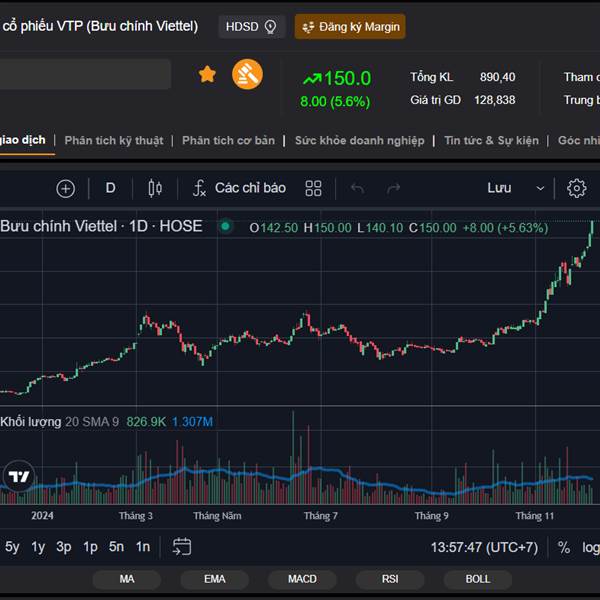Select the 1p time range
600x600 pixels.
90,547
